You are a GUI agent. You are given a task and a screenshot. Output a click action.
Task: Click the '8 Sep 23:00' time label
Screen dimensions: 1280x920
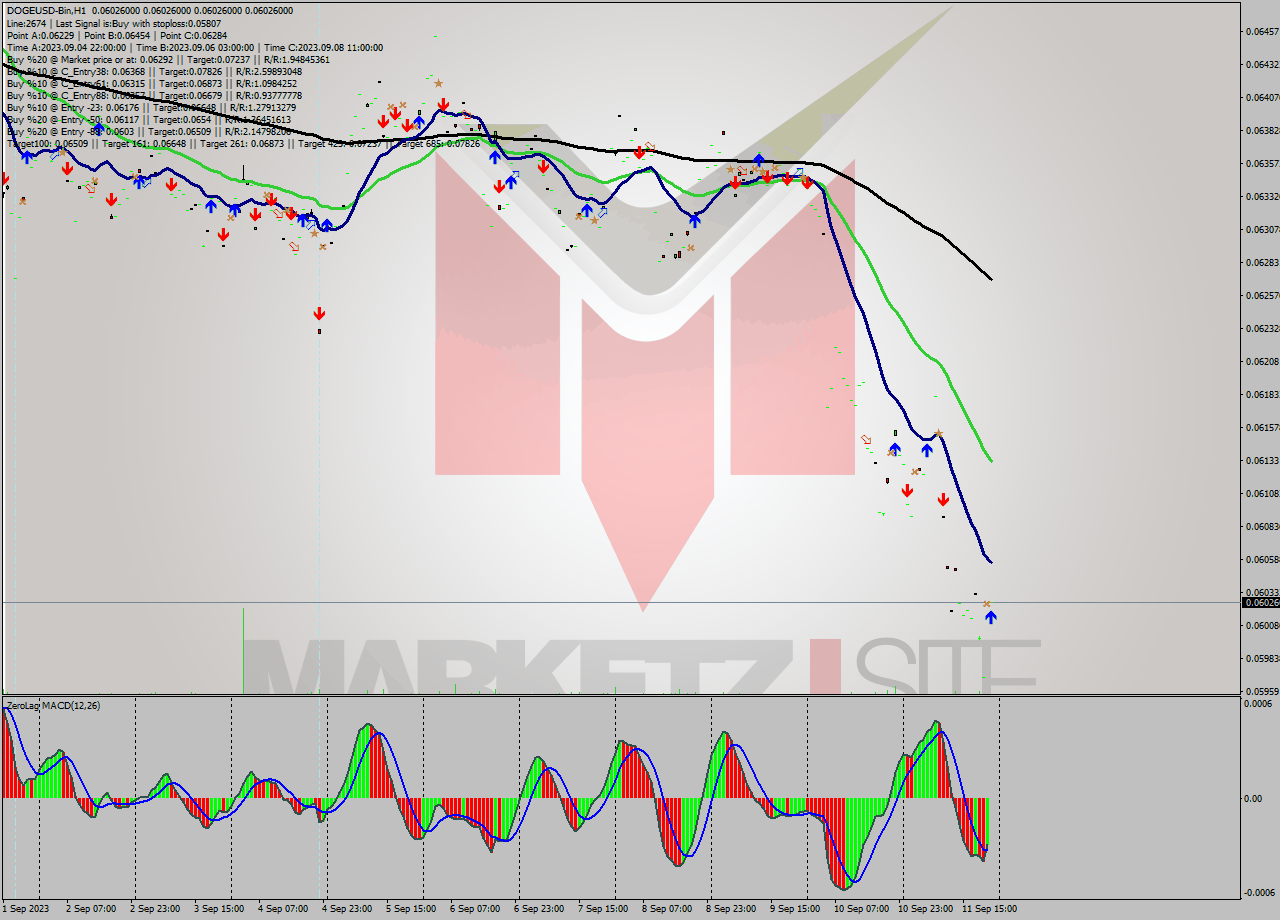[x=731, y=909]
